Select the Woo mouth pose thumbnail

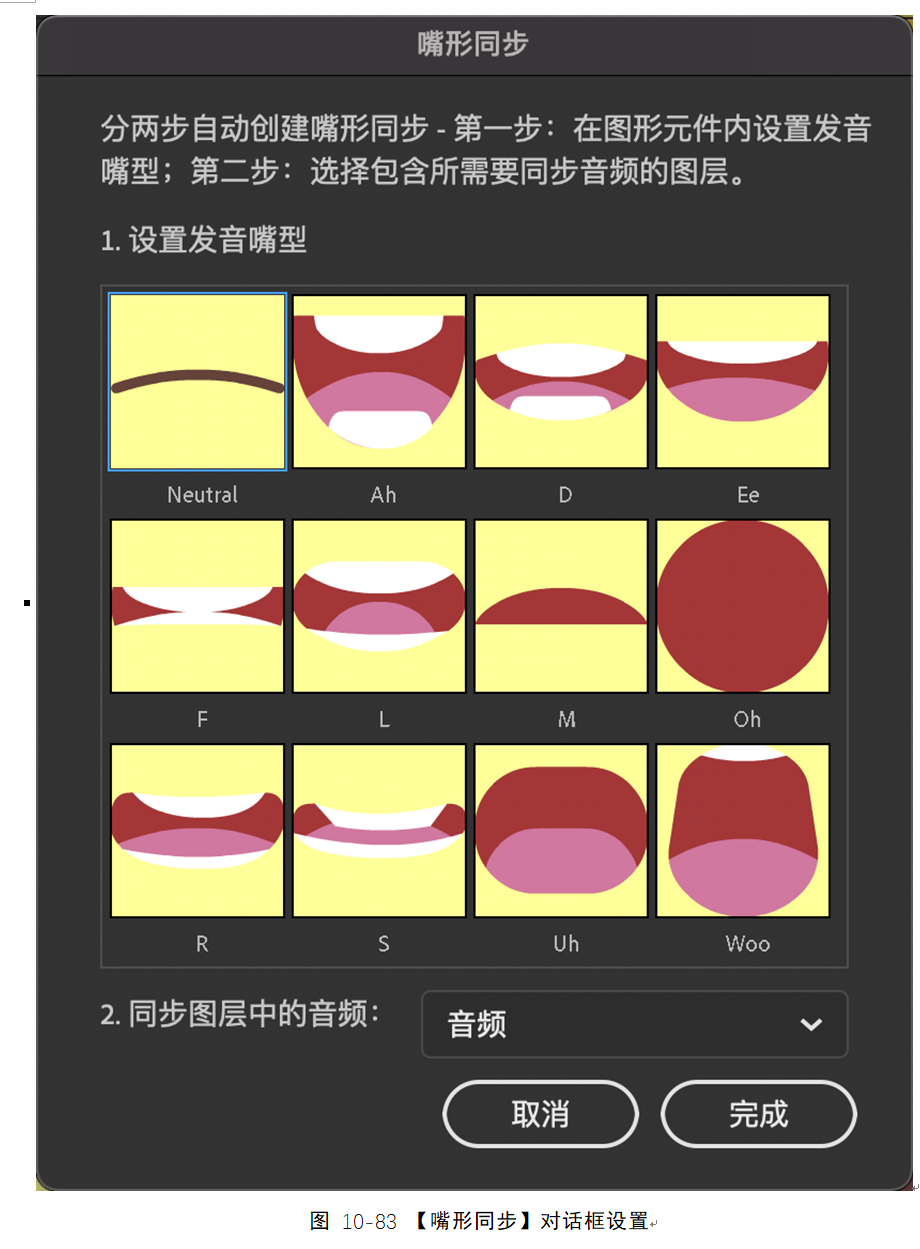point(743,831)
